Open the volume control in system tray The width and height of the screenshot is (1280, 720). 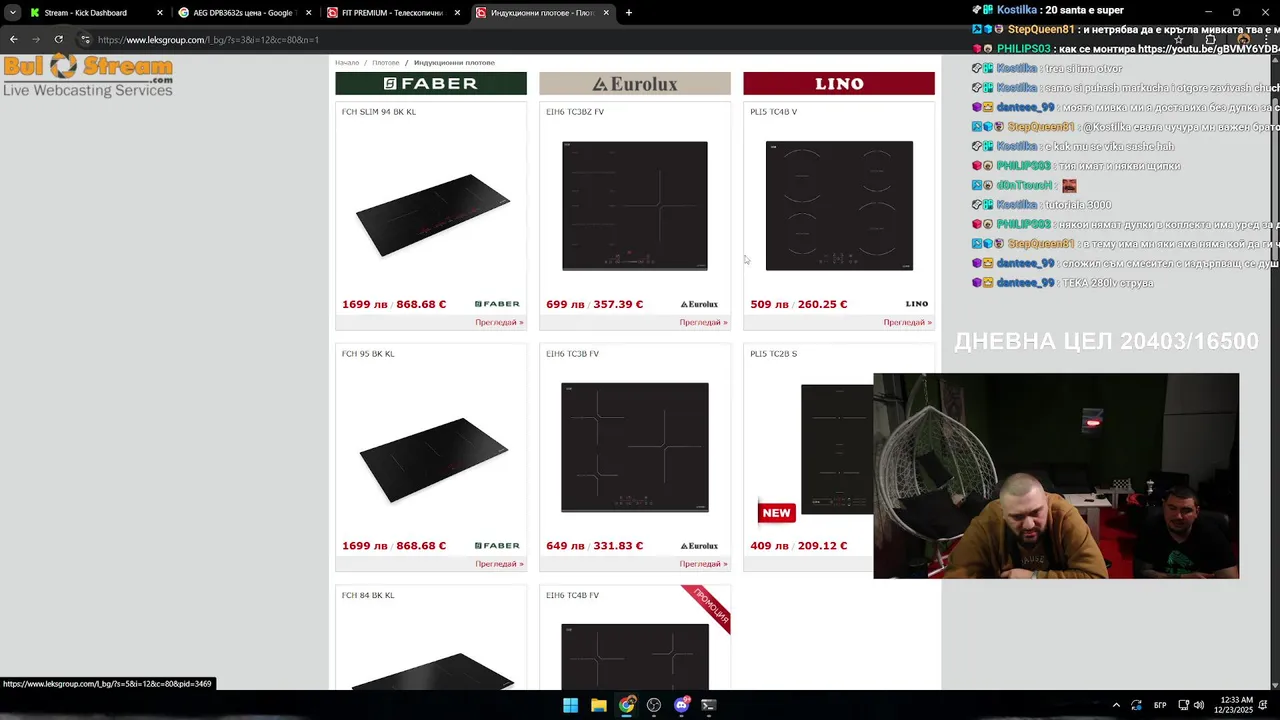point(1198,705)
